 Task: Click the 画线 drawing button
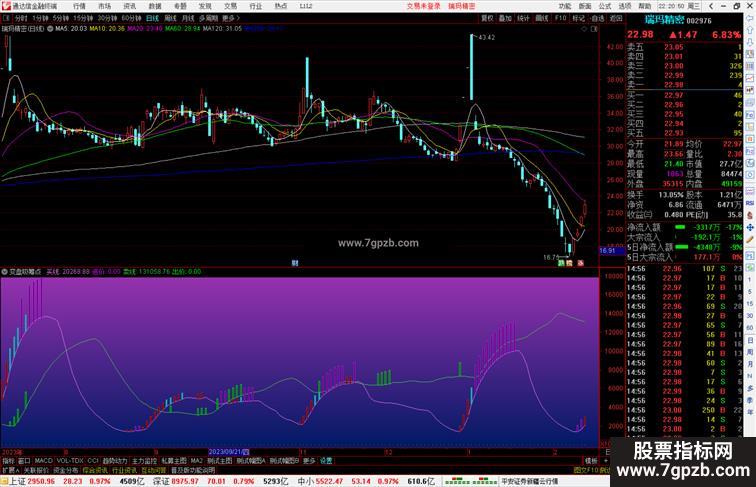pos(542,18)
